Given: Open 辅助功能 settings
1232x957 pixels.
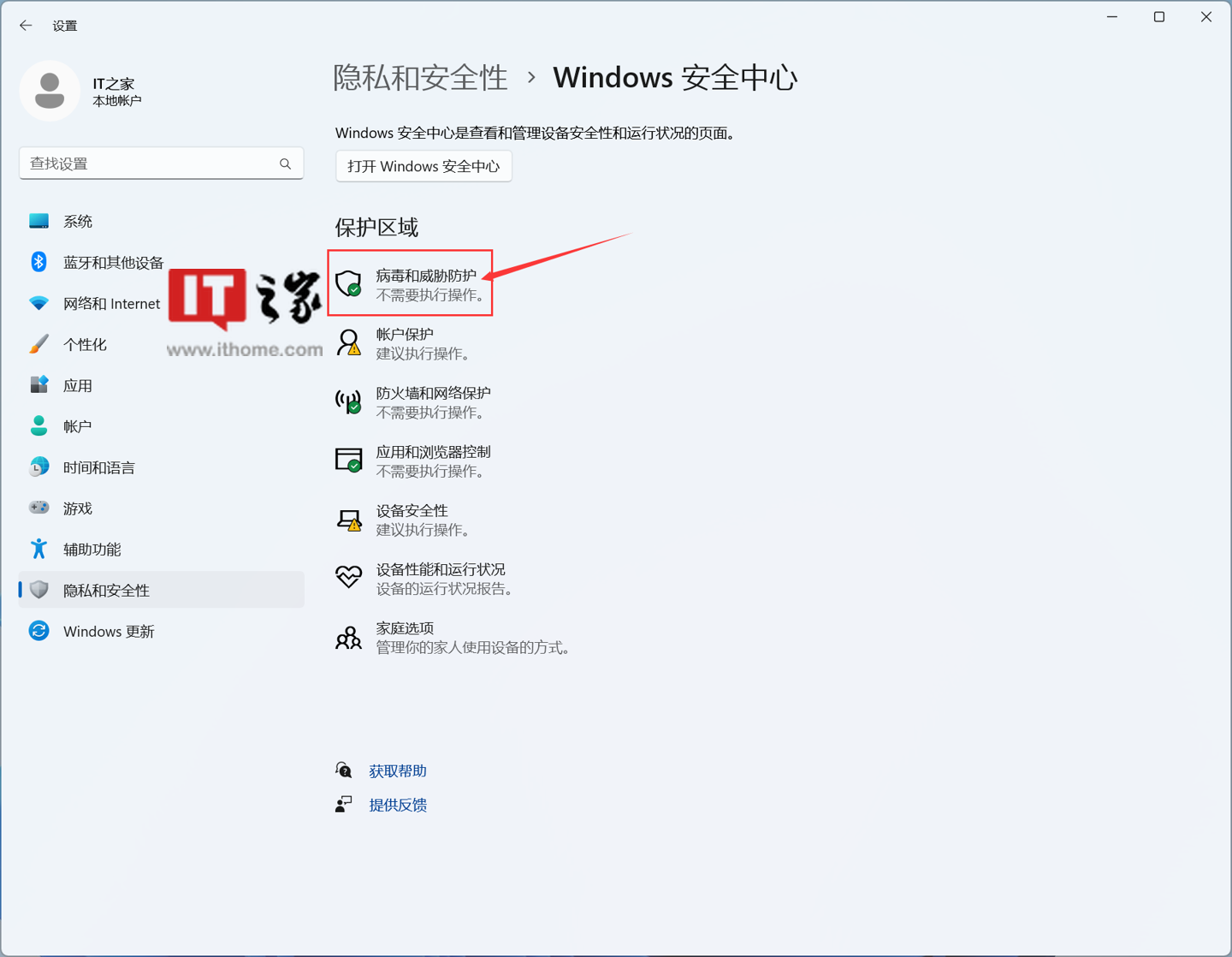Looking at the screenshot, I should pos(162,549).
